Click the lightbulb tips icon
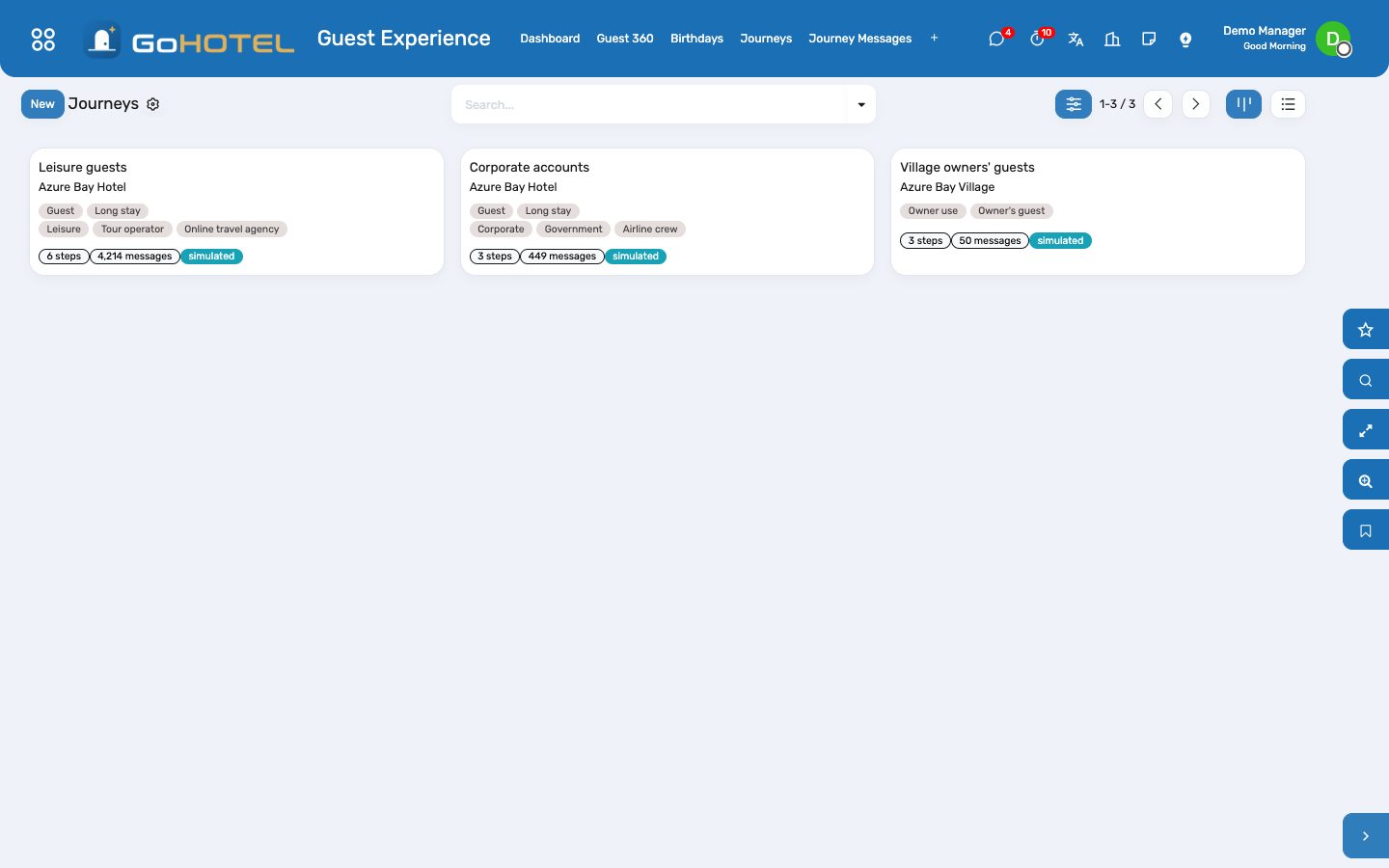 (1185, 39)
